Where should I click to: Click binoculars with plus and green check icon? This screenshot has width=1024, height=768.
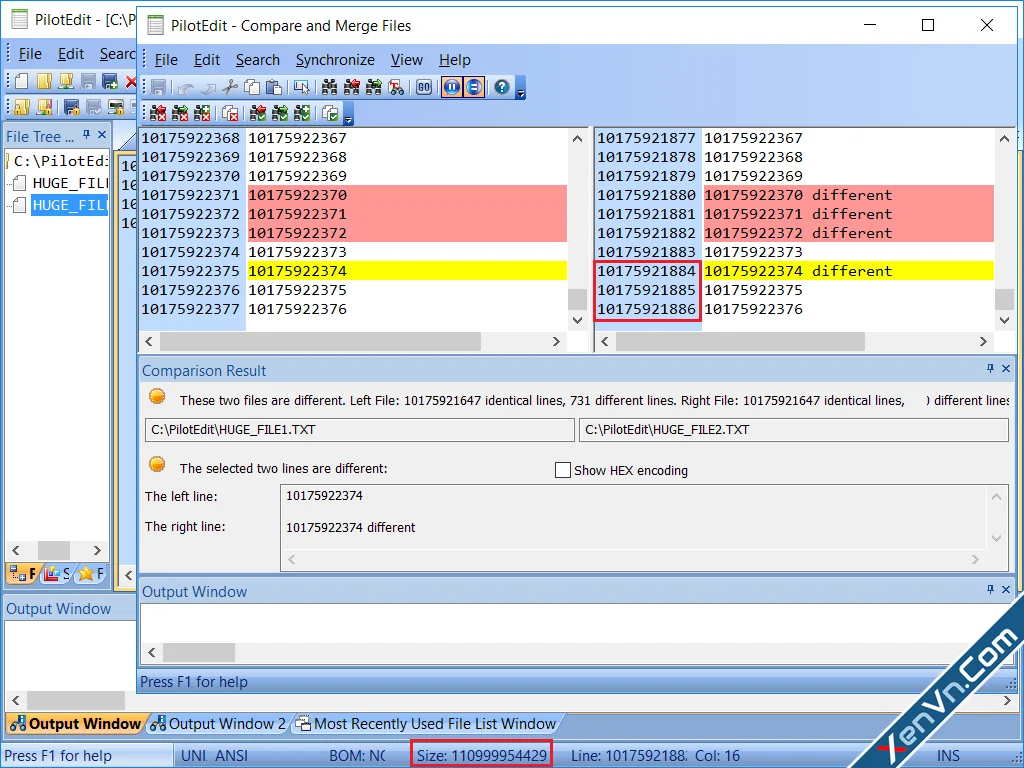(302, 113)
